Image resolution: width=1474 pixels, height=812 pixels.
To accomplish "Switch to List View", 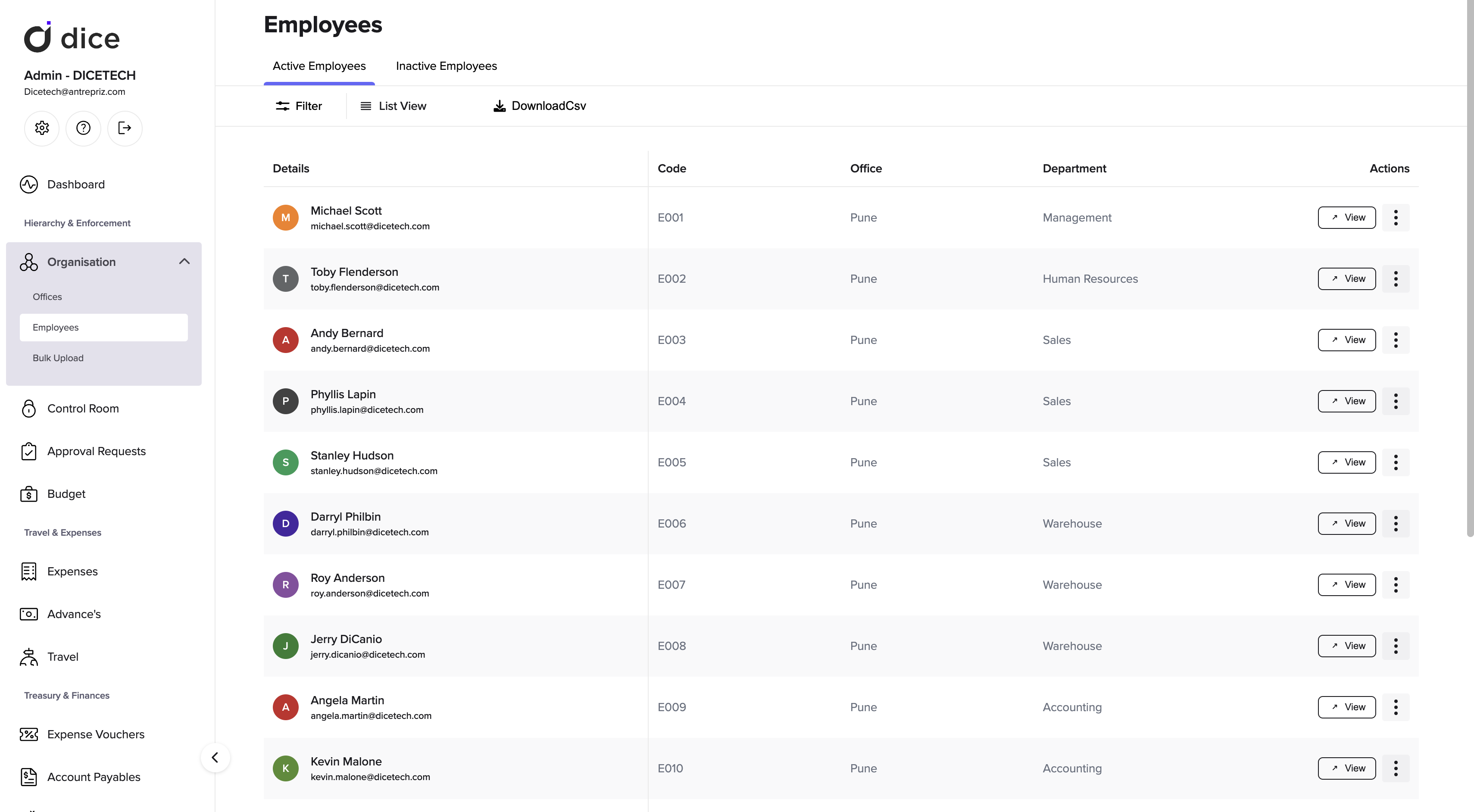I will pyautogui.click(x=393, y=105).
